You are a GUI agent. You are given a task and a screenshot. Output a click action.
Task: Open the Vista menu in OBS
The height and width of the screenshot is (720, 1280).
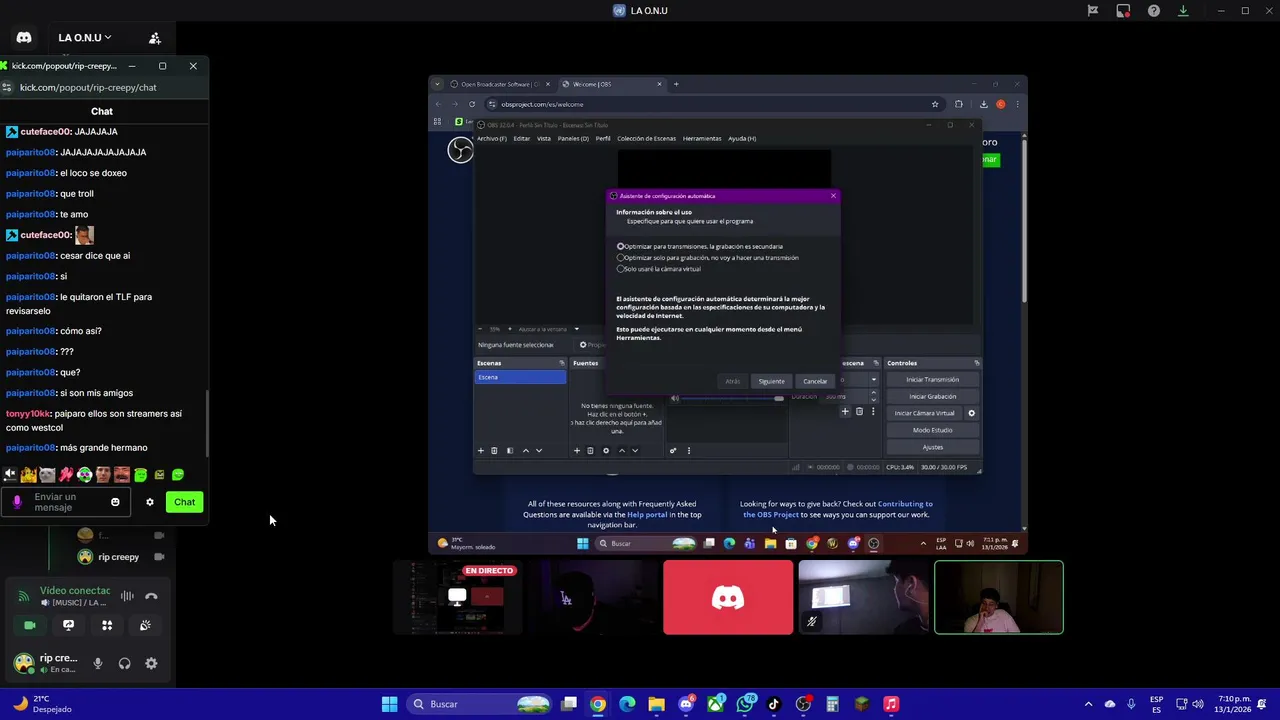click(544, 139)
